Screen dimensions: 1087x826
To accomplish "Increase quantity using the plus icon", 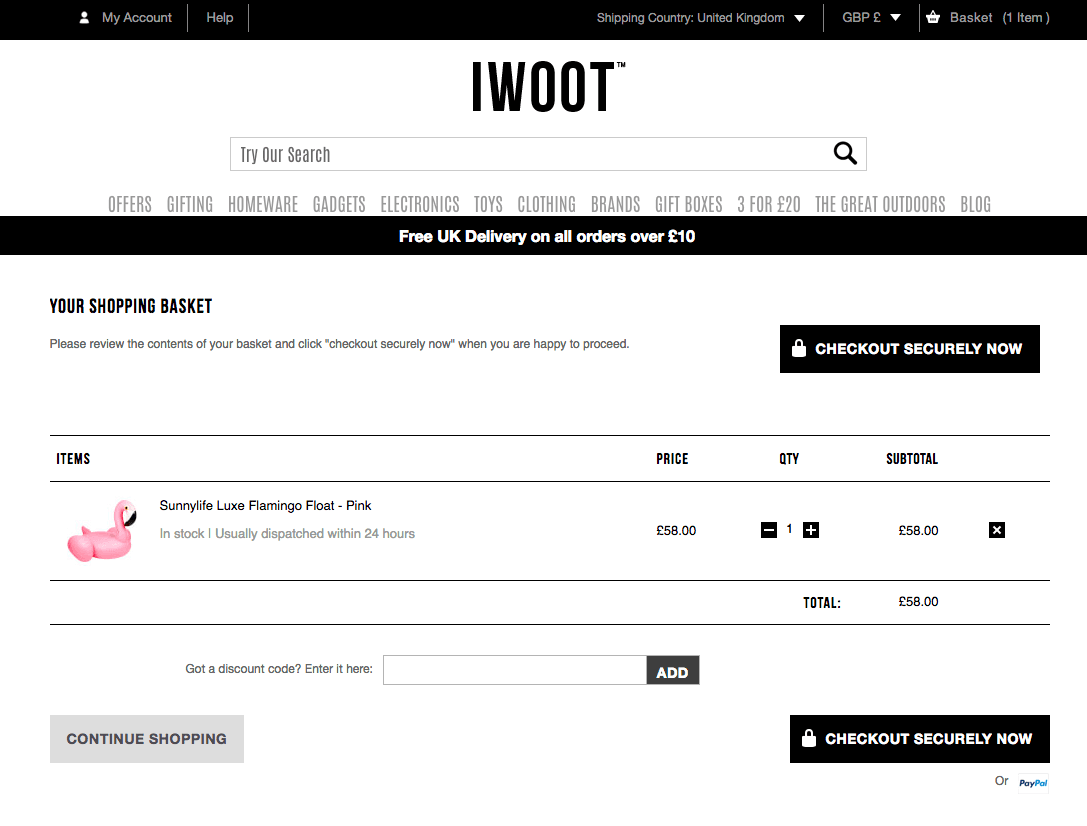I will (810, 529).
